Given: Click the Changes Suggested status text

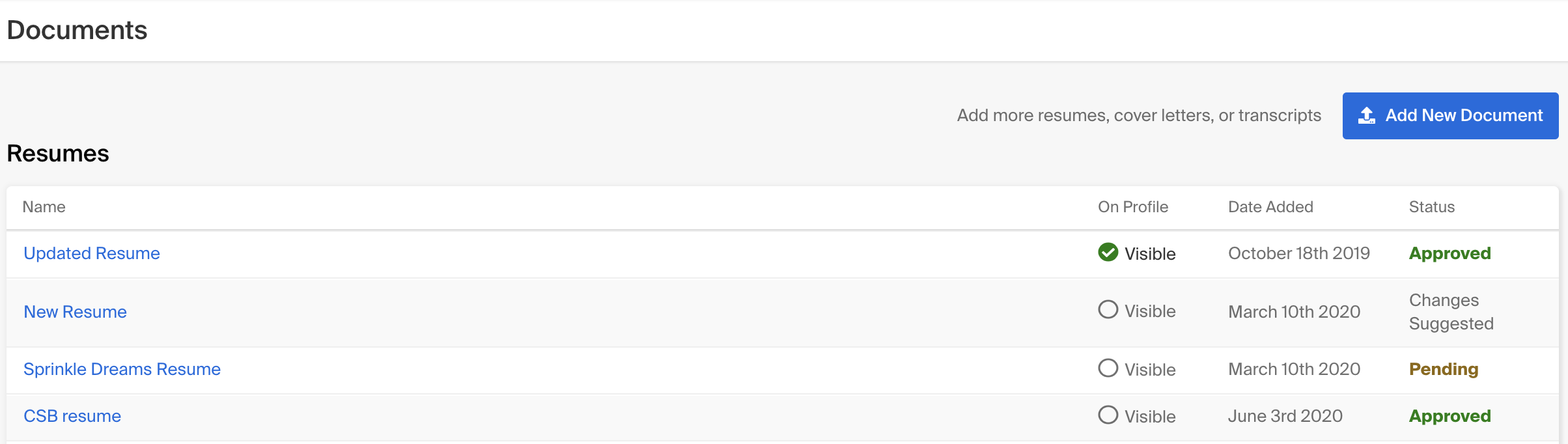Looking at the screenshot, I should pyautogui.click(x=1451, y=312).
